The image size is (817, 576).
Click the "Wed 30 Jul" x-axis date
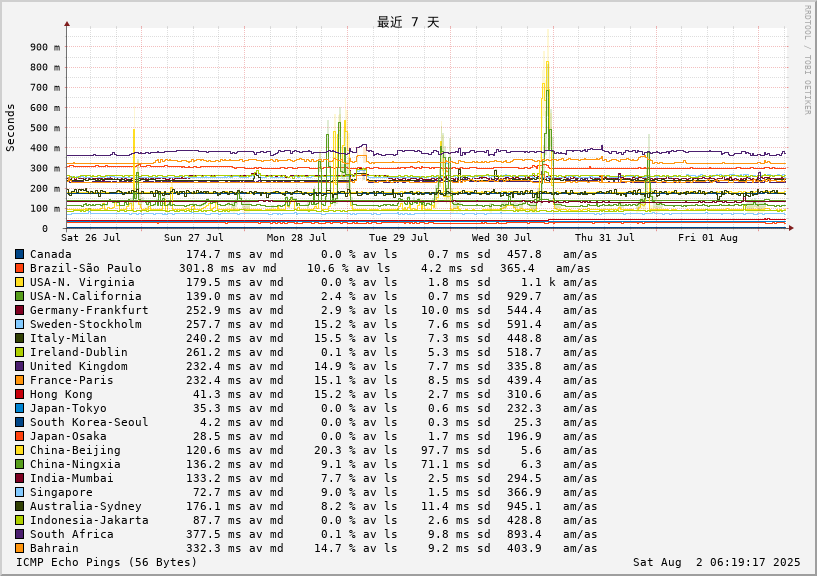coord(502,238)
